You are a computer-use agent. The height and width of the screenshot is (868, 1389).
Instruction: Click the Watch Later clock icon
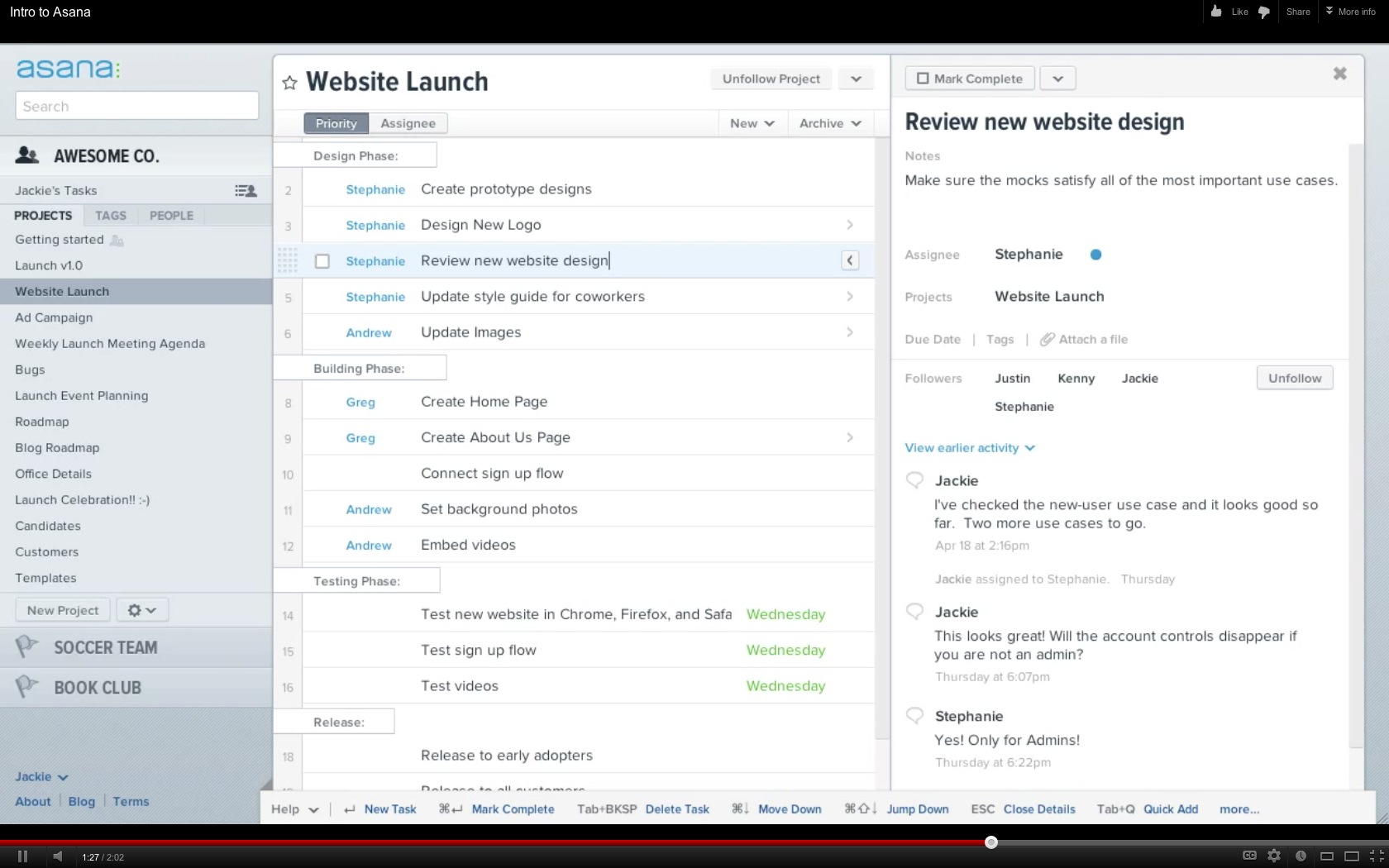pyautogui.click(x=1301, y=856)
